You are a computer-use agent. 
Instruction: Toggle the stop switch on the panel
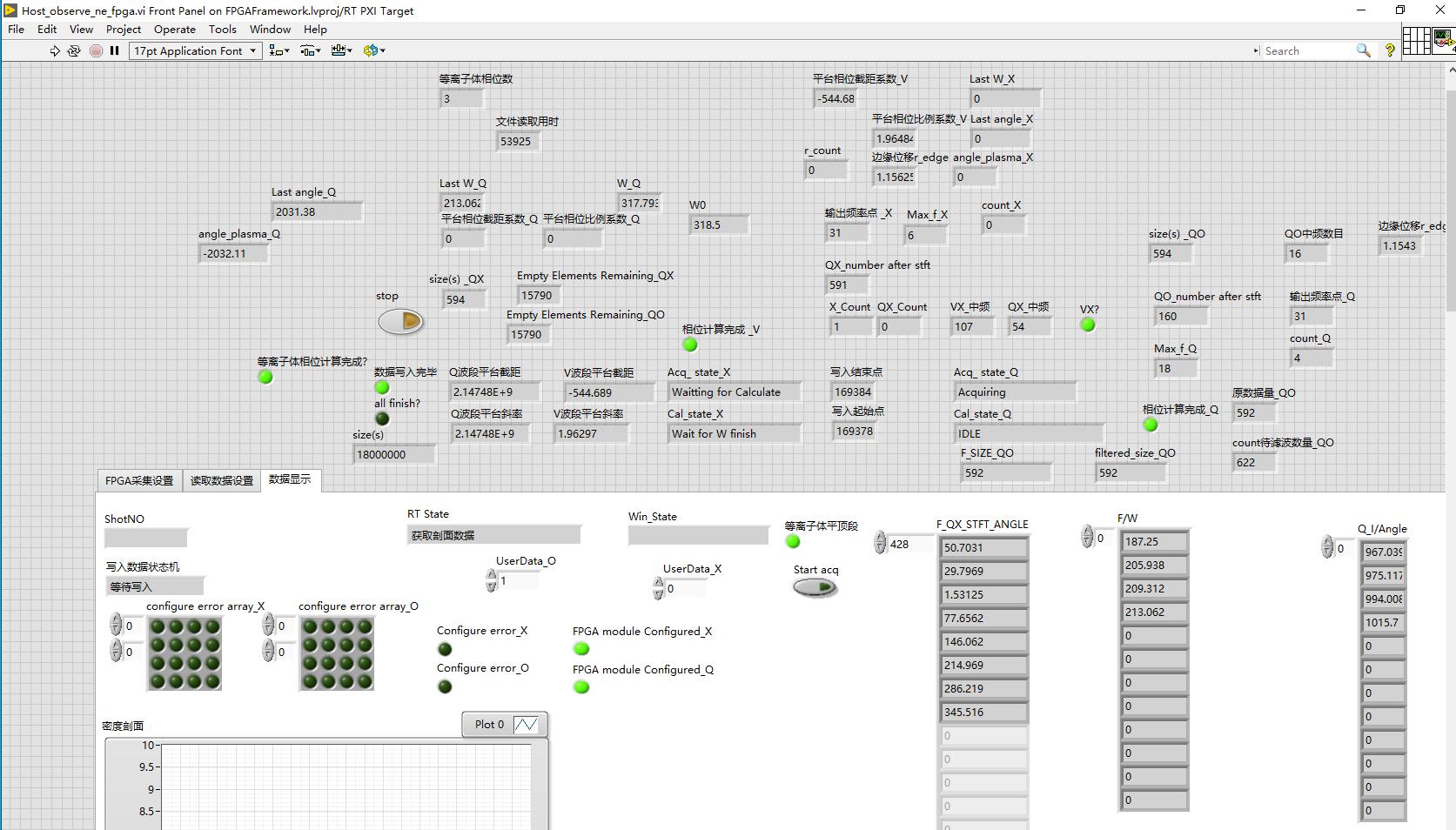tap(400, 322)
